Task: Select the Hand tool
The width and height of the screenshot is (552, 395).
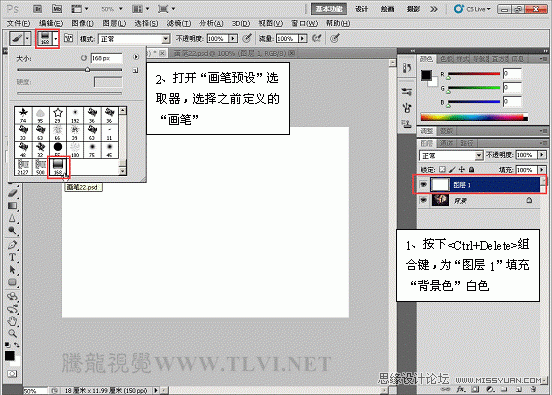Action: (12, 321)
